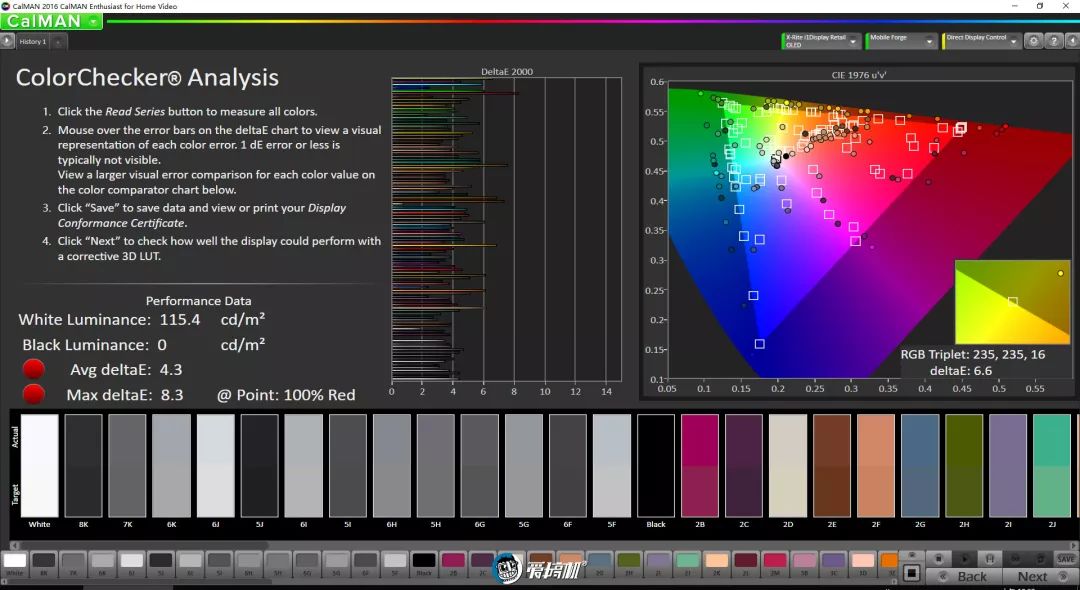1080x590 pixels.
Task: Expand the X-Rite i1Display Retail meter dropdown
Action: 855,41
